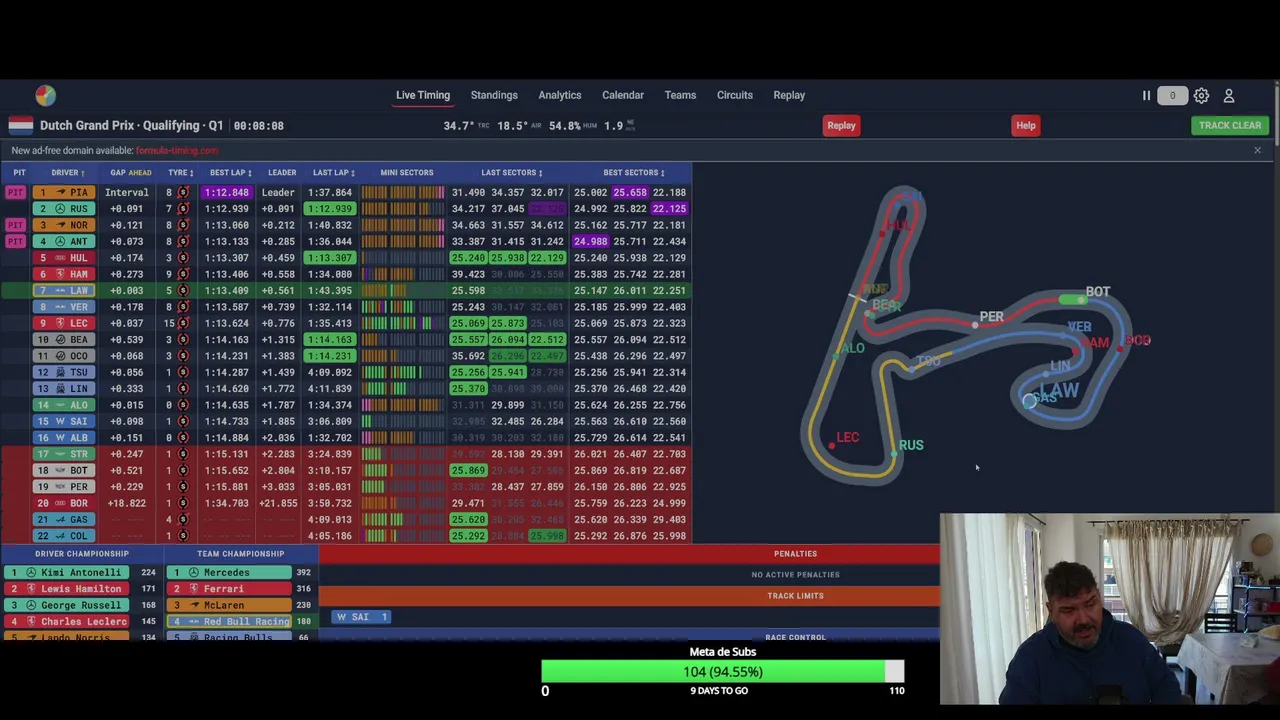
Task: Click the Mini Sectors column header
Action: point(406,172)
